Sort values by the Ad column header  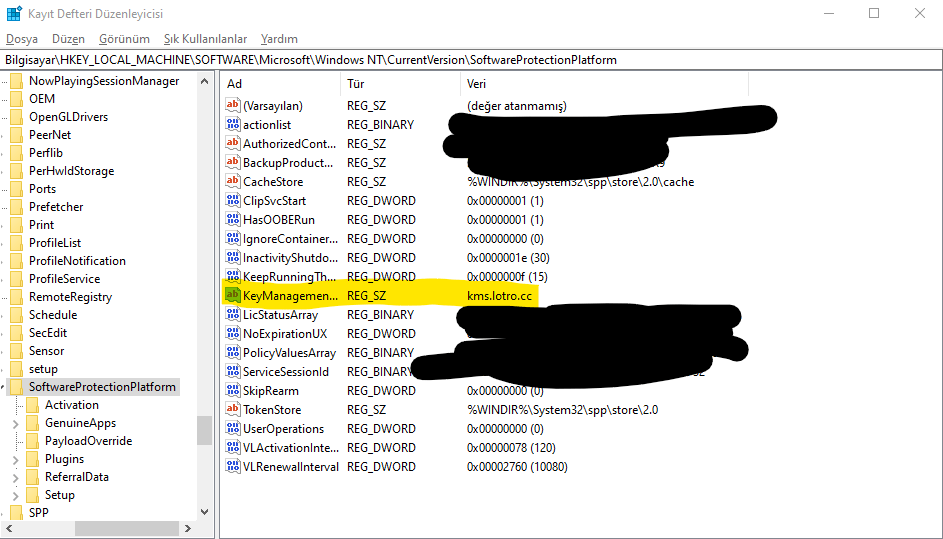coord(280,84)
